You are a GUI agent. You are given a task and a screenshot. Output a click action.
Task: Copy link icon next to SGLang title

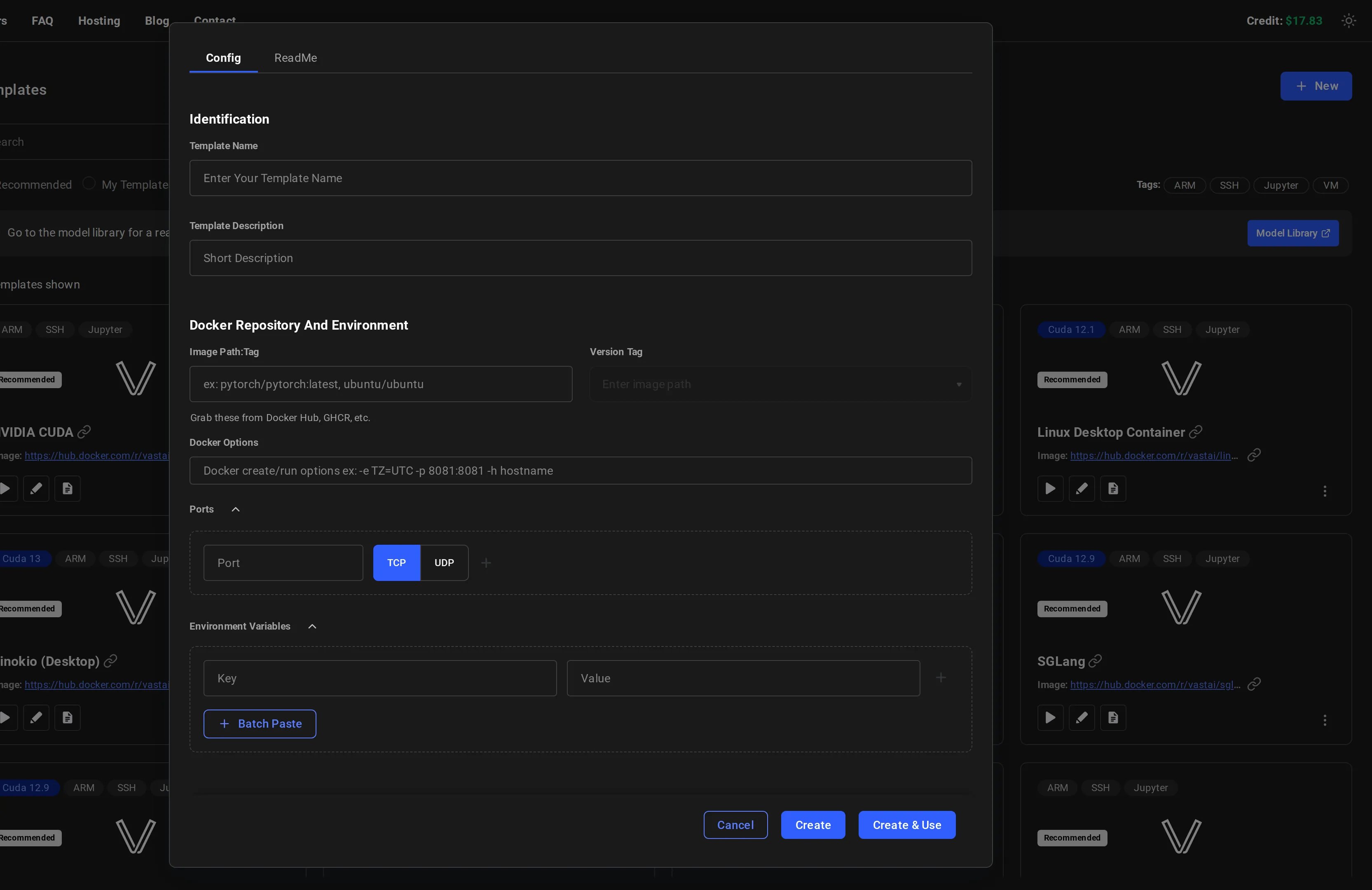point(1095,660)
